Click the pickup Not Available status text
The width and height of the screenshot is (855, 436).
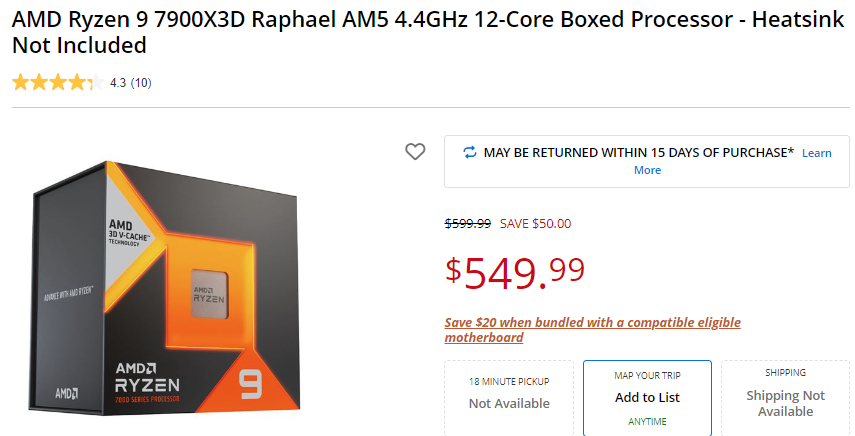click(509, 404)
